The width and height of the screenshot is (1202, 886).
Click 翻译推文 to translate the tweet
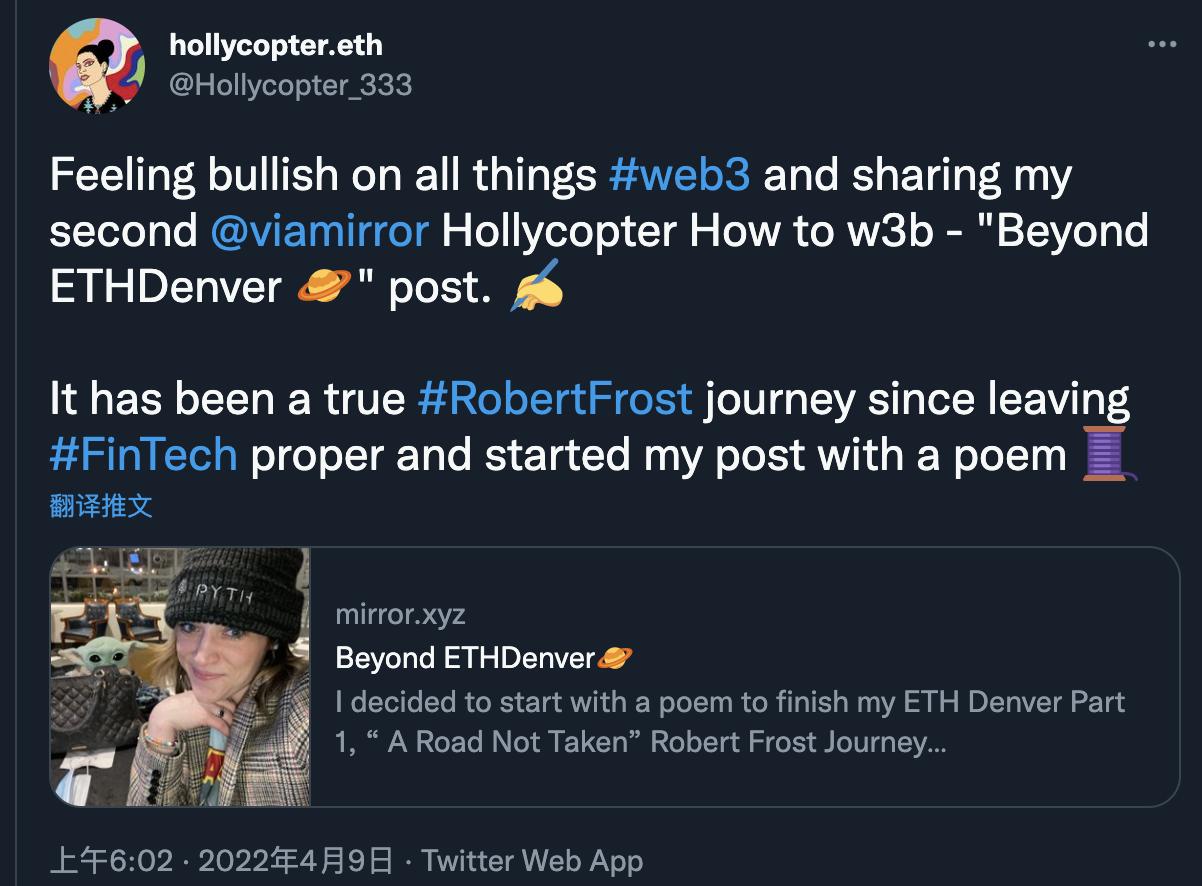(101, 506)
